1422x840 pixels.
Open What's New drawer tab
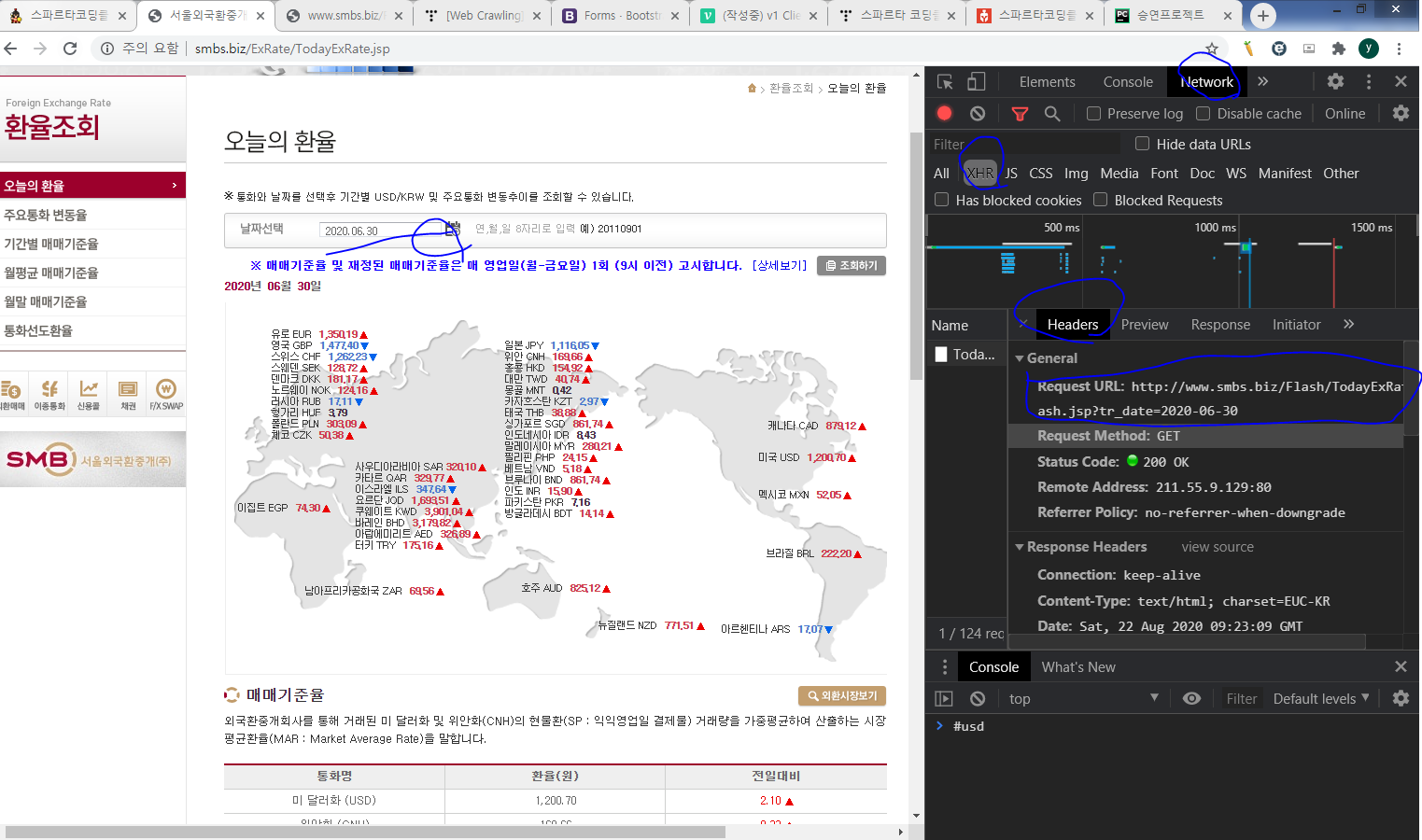click(x=1078, y=667)
